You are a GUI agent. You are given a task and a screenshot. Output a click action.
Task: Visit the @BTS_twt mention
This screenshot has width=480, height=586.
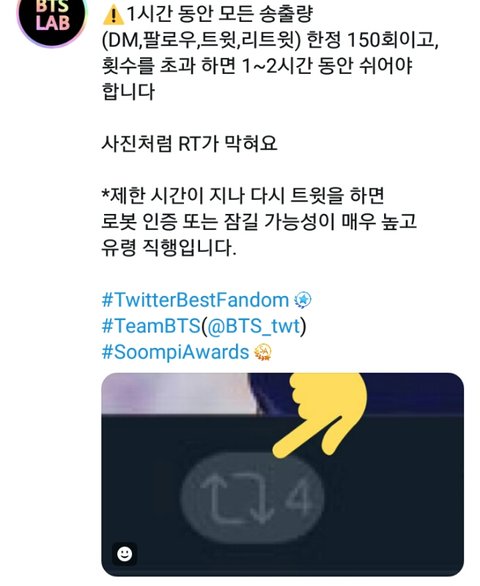coord(253,326)
